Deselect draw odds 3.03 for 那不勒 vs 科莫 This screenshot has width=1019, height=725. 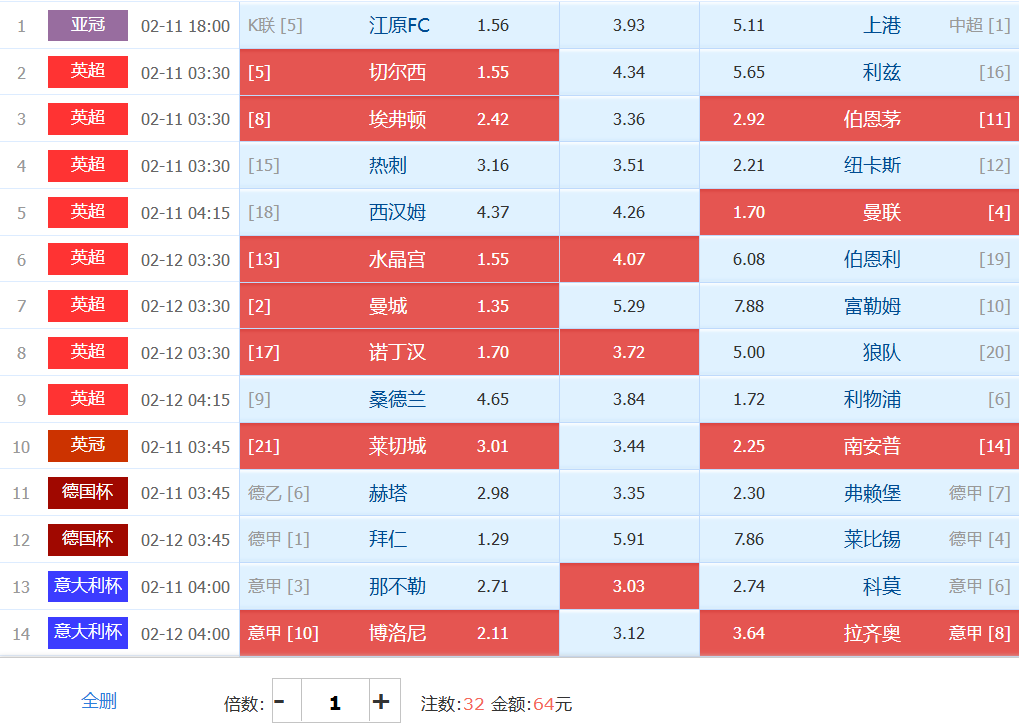click(629, 586)
